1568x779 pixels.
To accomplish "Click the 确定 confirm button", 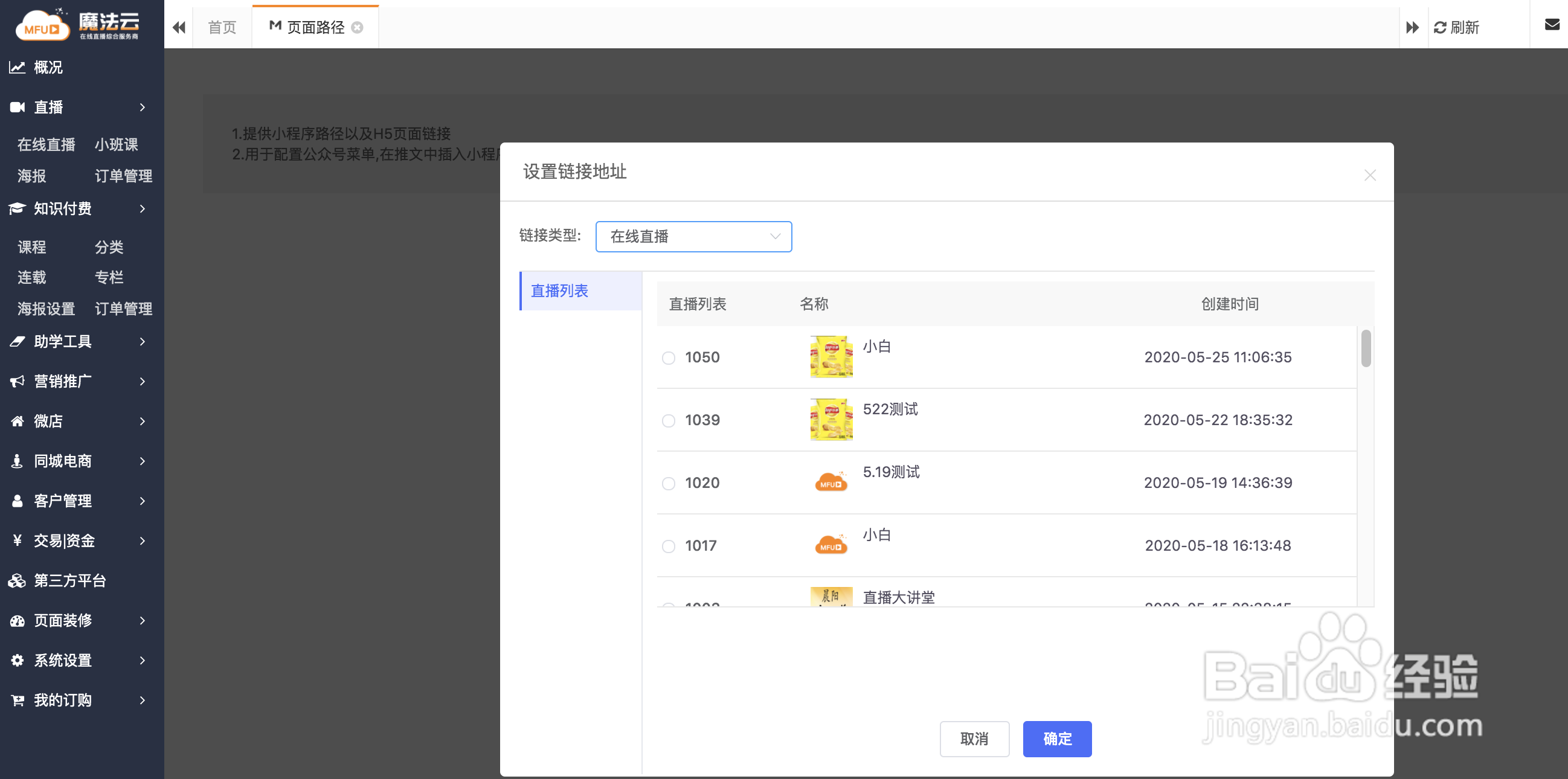I will click(x=1056, y=739).
